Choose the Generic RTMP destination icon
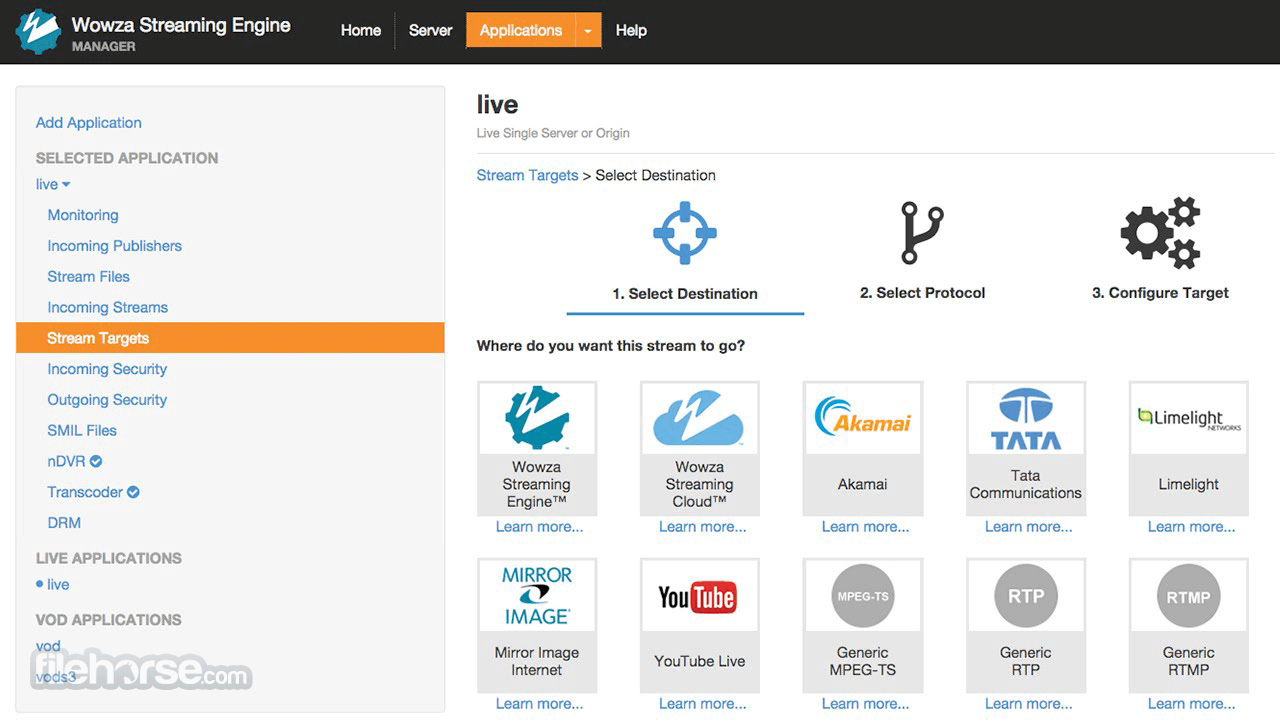This screenshot has width=1280, height=720. (1189, 597)
